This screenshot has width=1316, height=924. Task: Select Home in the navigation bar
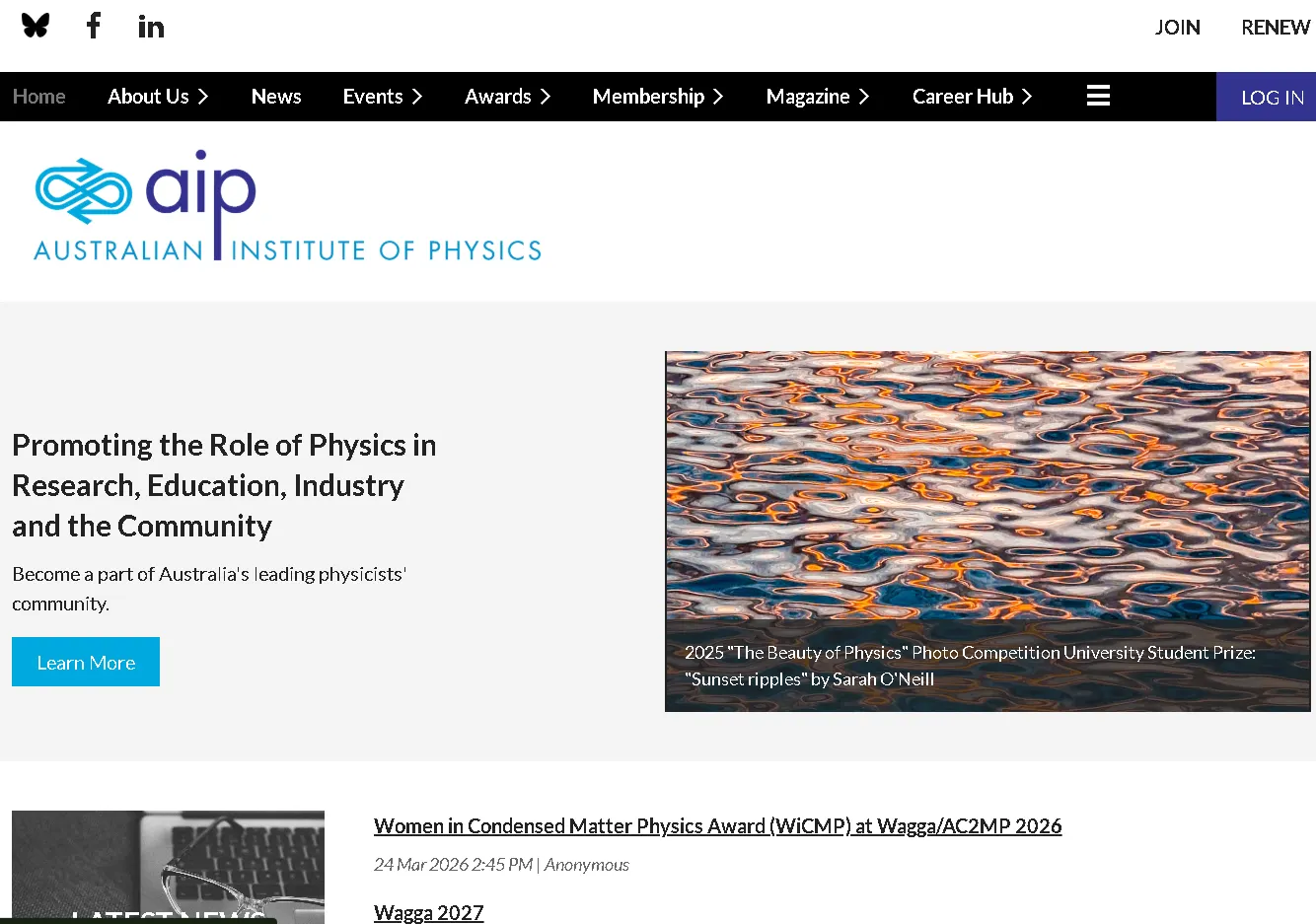tap(38, 96)
